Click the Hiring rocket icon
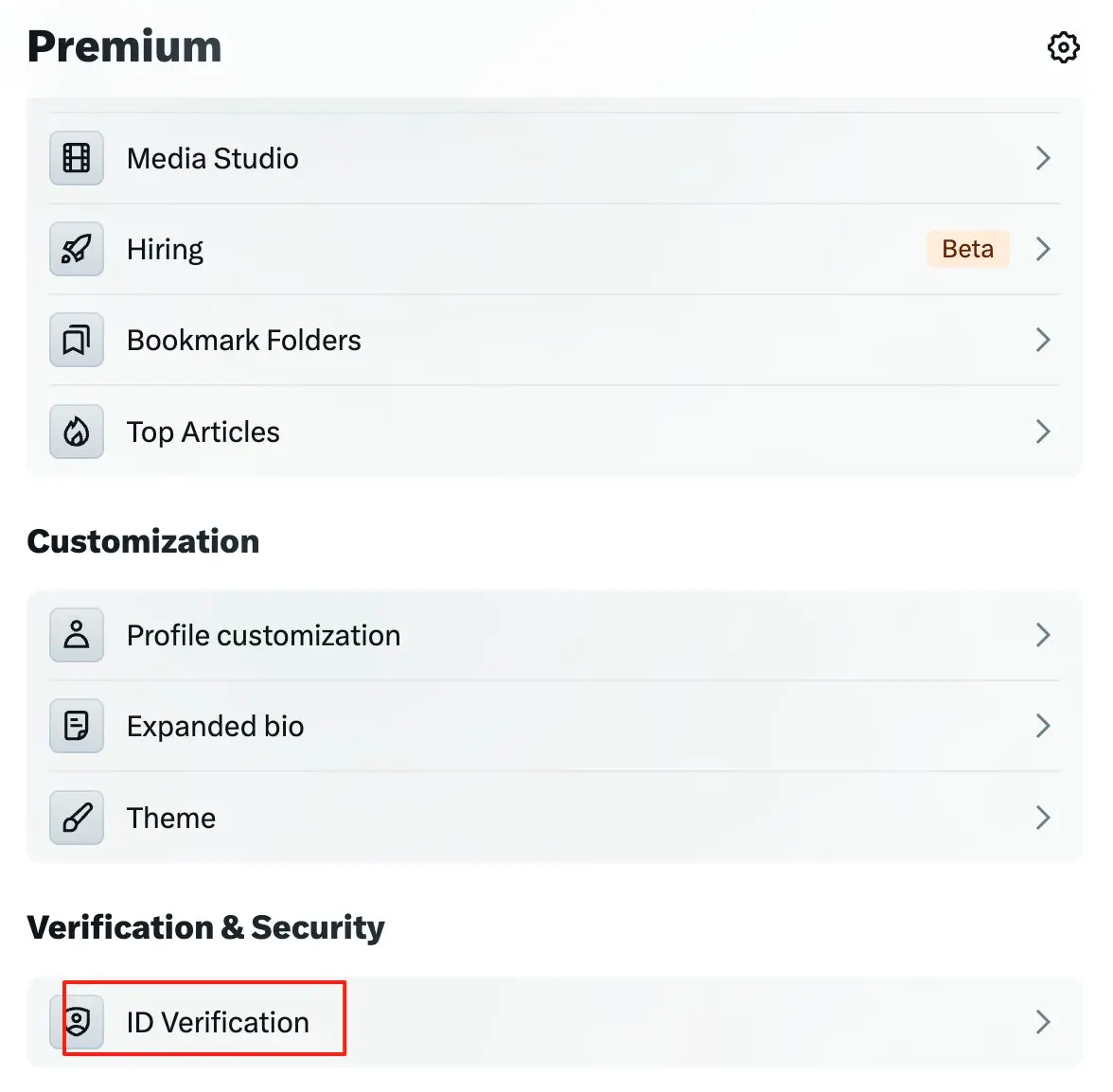Viewport: 1113px width, 1092px height. tap(77, 249)
